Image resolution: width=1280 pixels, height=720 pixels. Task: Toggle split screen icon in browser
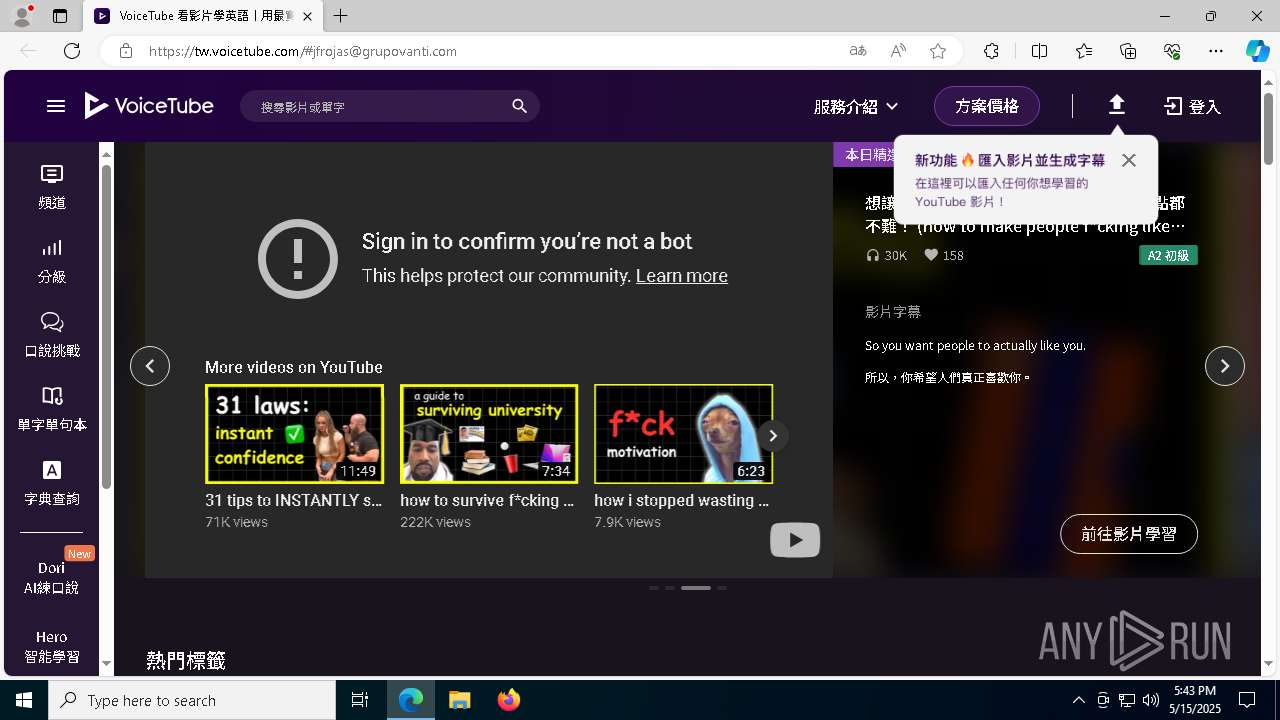tap(1039, 51)
